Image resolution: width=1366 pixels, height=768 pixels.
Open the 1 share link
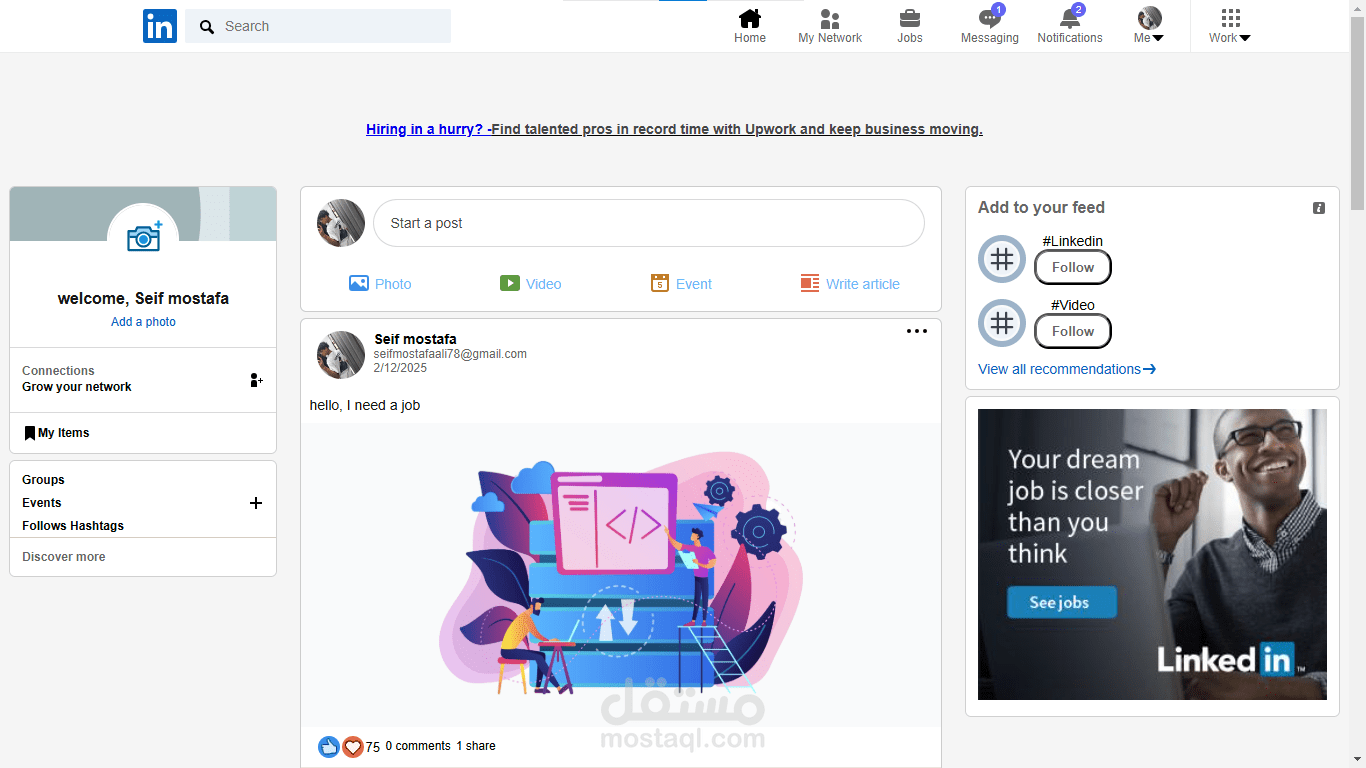click(x=476, y=746)
